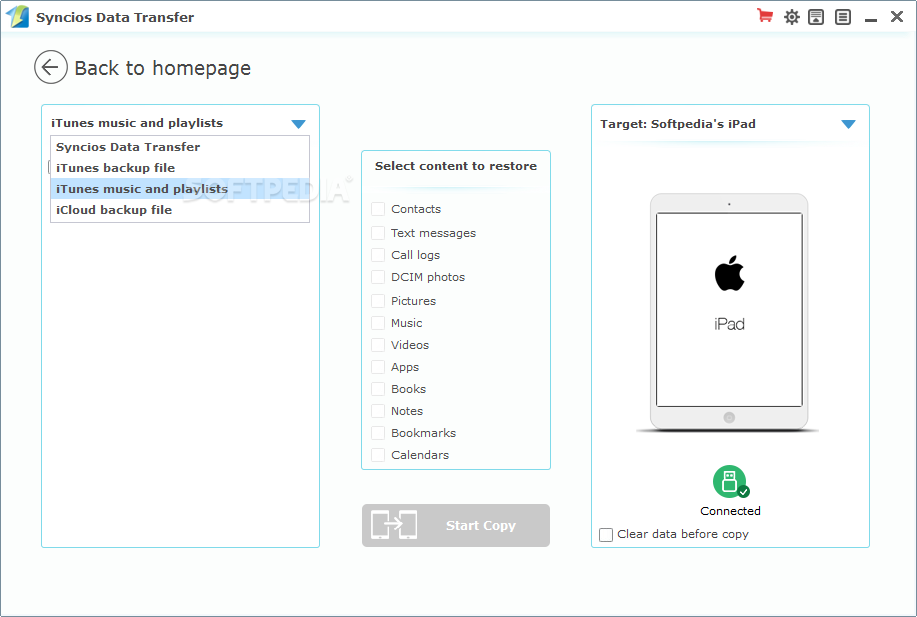Enable Clear data before copy

point(606,535)
